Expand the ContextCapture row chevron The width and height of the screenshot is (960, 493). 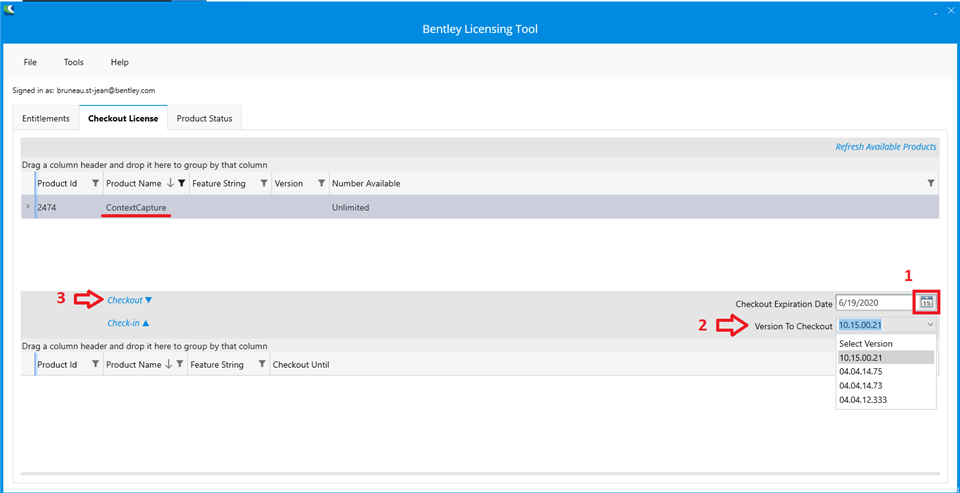pyautogui.click(x=28, y=208)
